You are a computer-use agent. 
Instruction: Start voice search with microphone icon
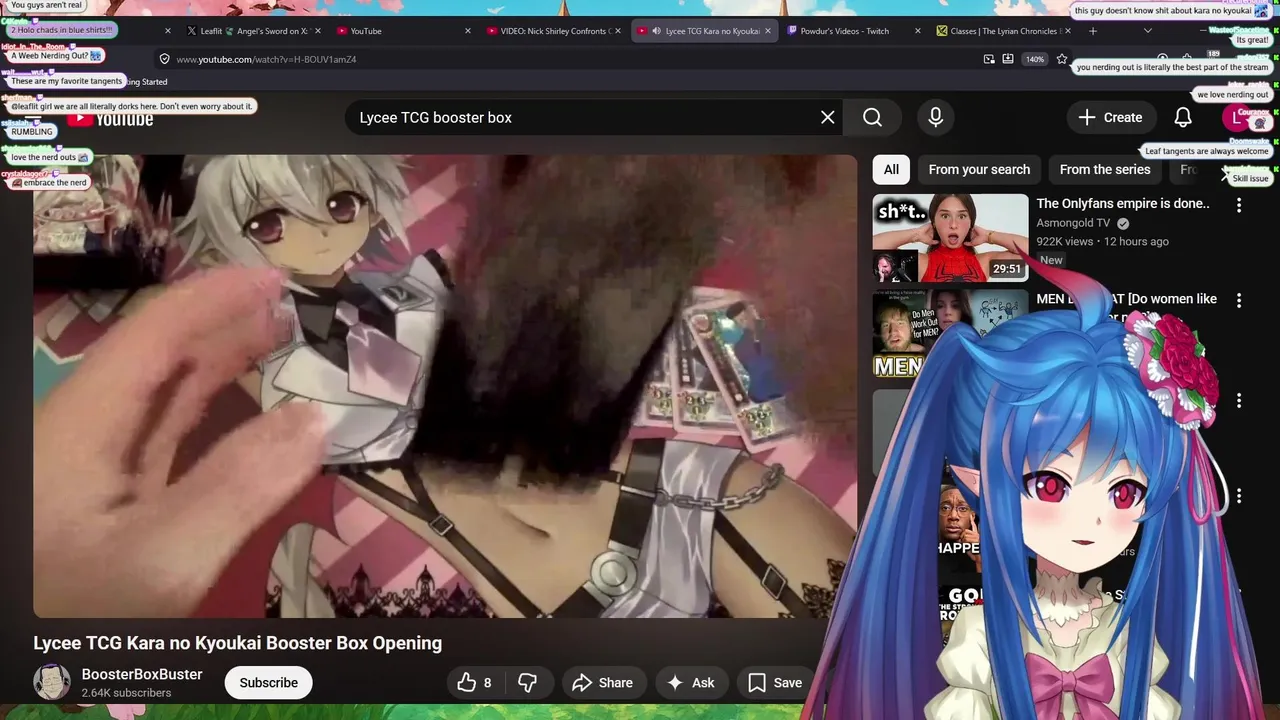point(935,118)
